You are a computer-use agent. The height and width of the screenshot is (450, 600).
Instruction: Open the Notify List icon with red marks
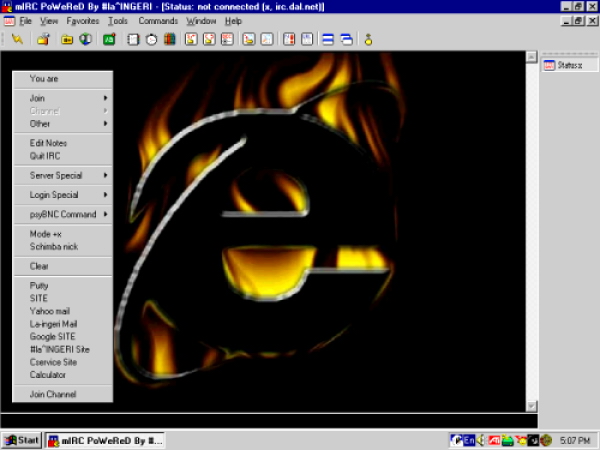pyautogui.click(x=289, y=39)
